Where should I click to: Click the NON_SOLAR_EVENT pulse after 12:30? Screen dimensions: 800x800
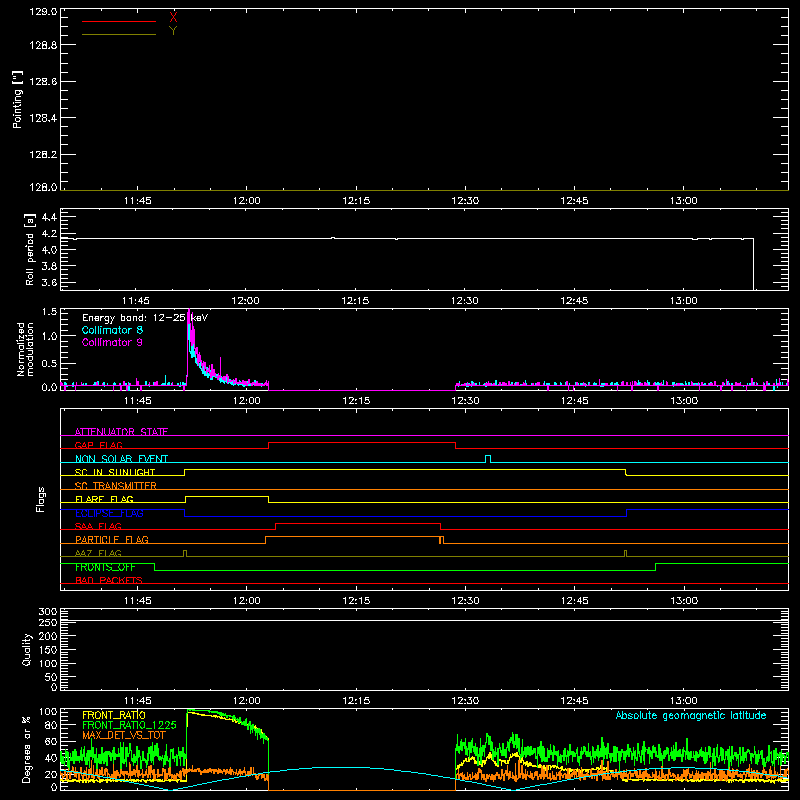[x=488, y=459]
